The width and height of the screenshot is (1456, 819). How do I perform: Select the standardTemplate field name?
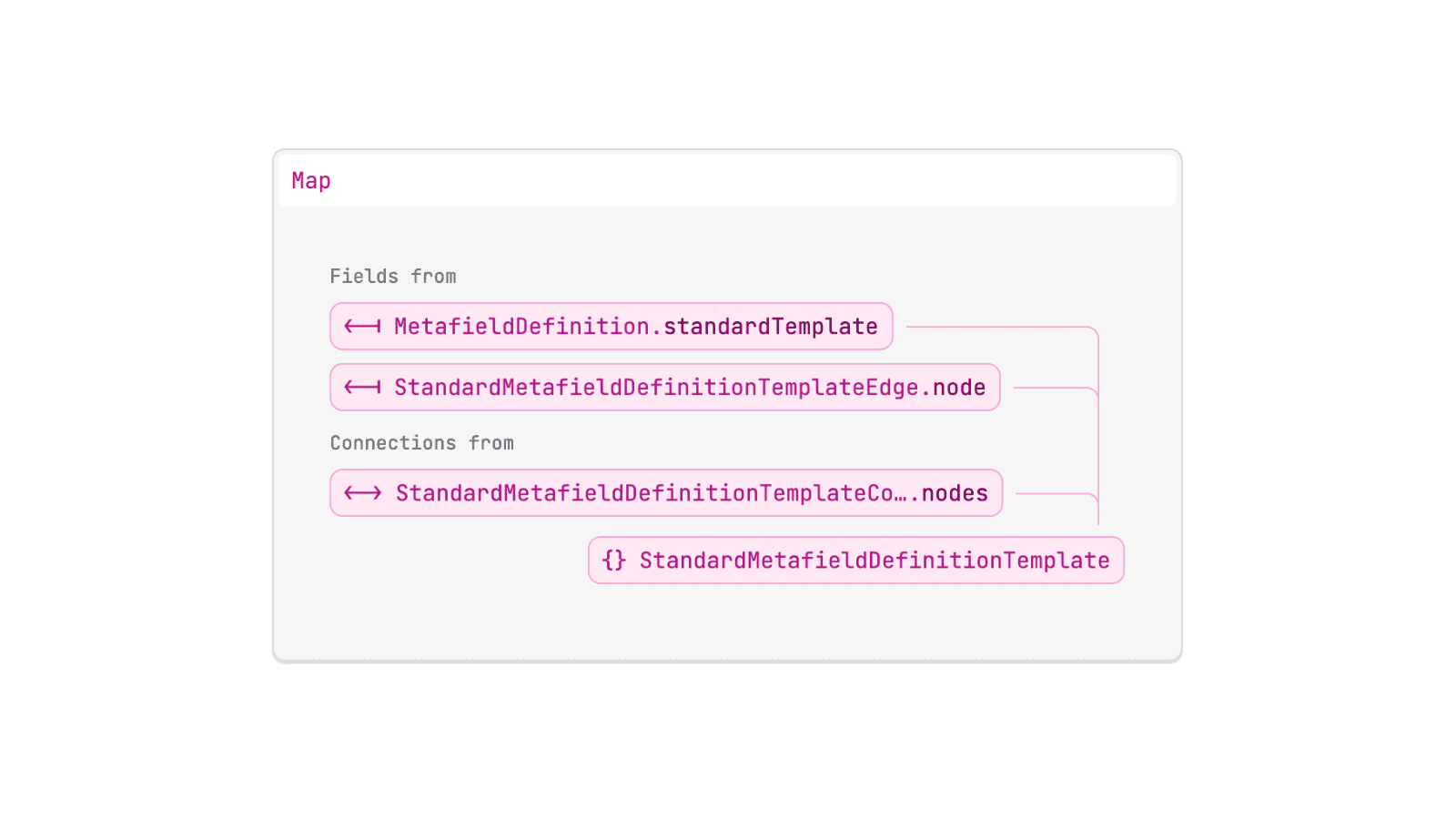[x=771, y=327]
